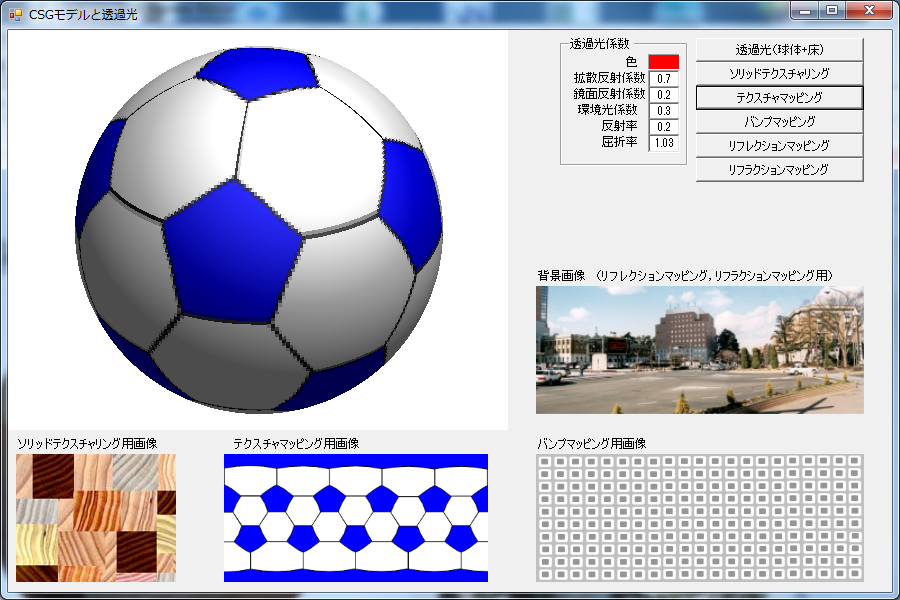The height and width of the screenshot is (600, 900).
Task: Click the テクスチャマッピング用画像 caption
Action: [x=296, y=443]
